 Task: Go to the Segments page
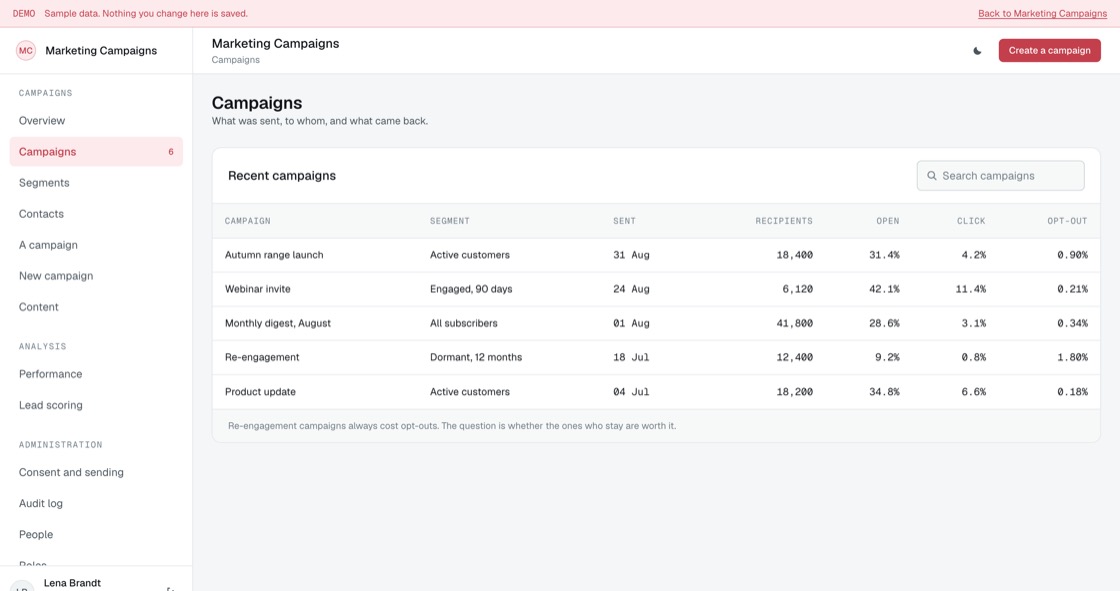[x=96, y=183]
